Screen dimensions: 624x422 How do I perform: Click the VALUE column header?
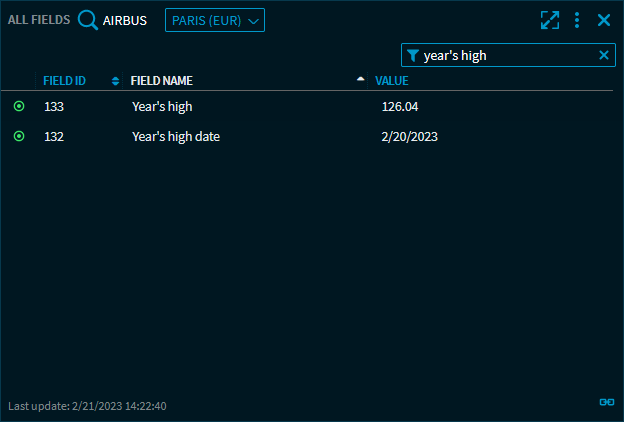tap(391, 81)
